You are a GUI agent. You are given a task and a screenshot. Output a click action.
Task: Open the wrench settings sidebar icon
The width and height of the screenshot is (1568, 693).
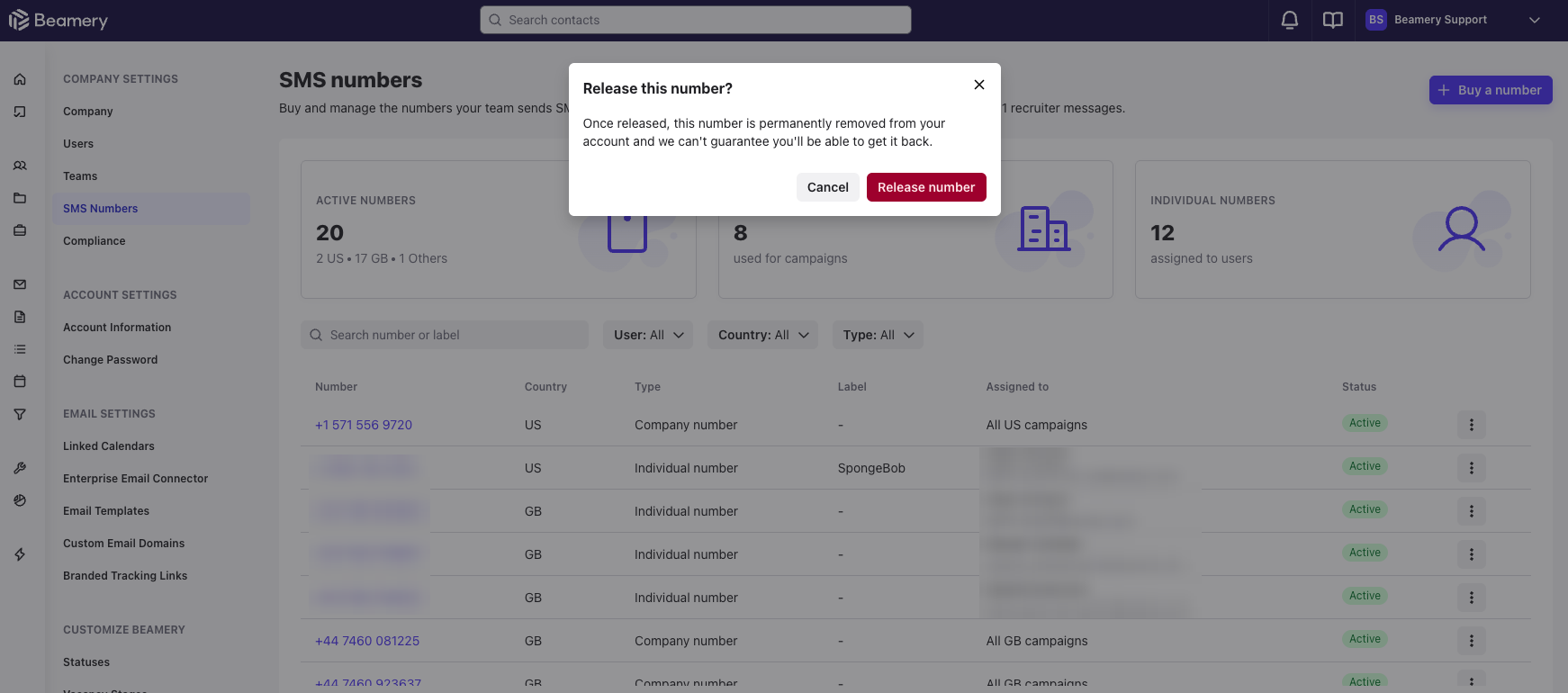[x=20, y=468]
